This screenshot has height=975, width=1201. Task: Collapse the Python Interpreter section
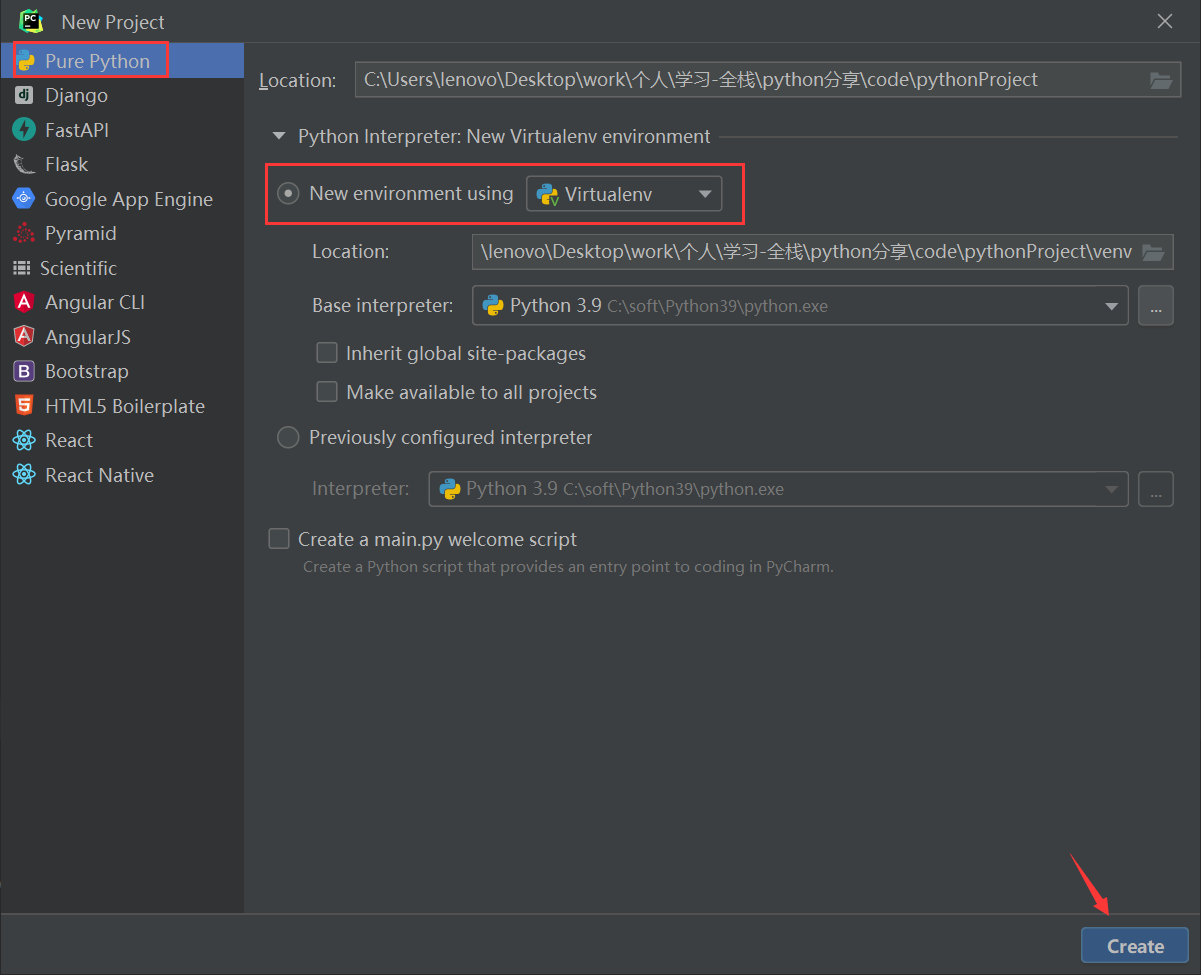[x=277, y=137]
